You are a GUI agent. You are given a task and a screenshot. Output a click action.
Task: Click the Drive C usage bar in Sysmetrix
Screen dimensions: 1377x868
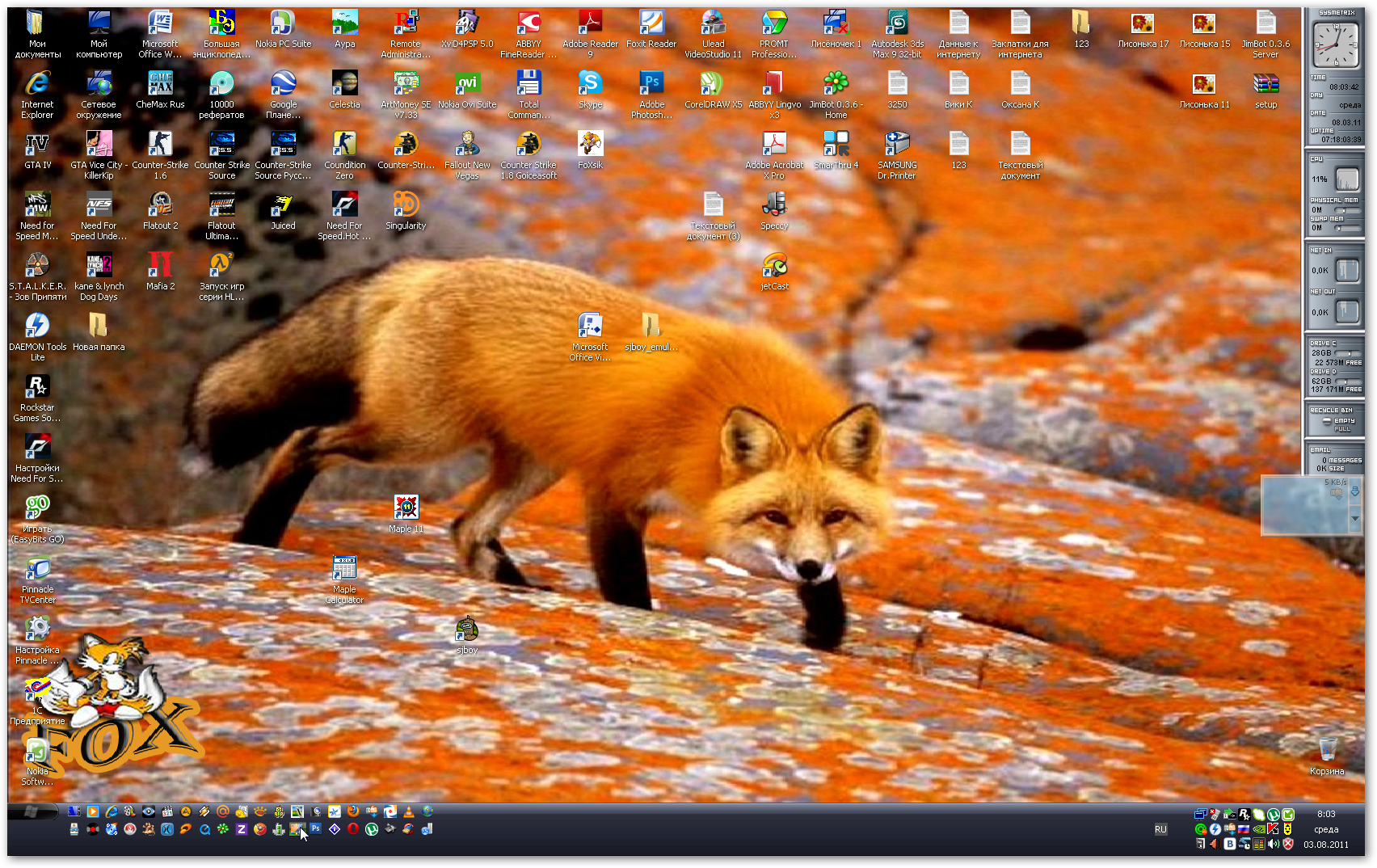click(x=1347, y=353)
